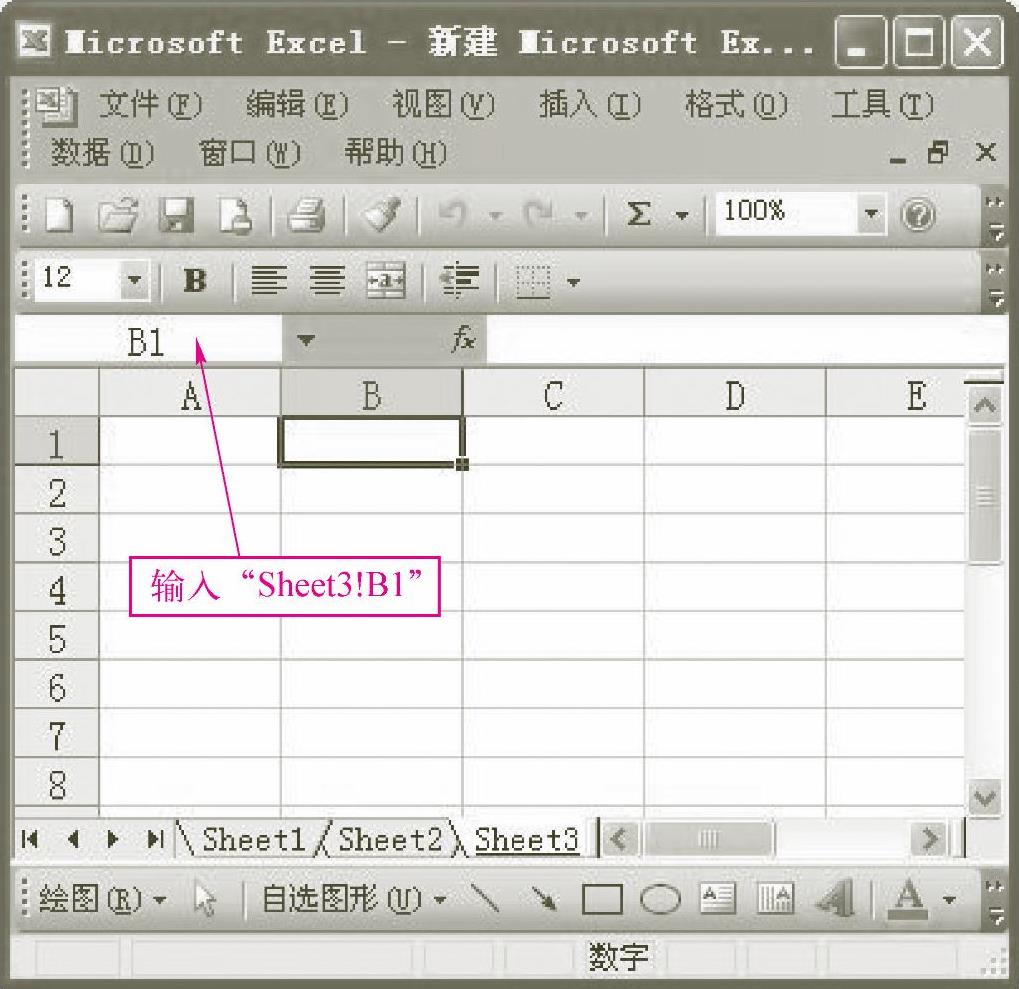Open the 格式(O) menu
Viewport: 1019px width, 989px height.
[736, 105]
